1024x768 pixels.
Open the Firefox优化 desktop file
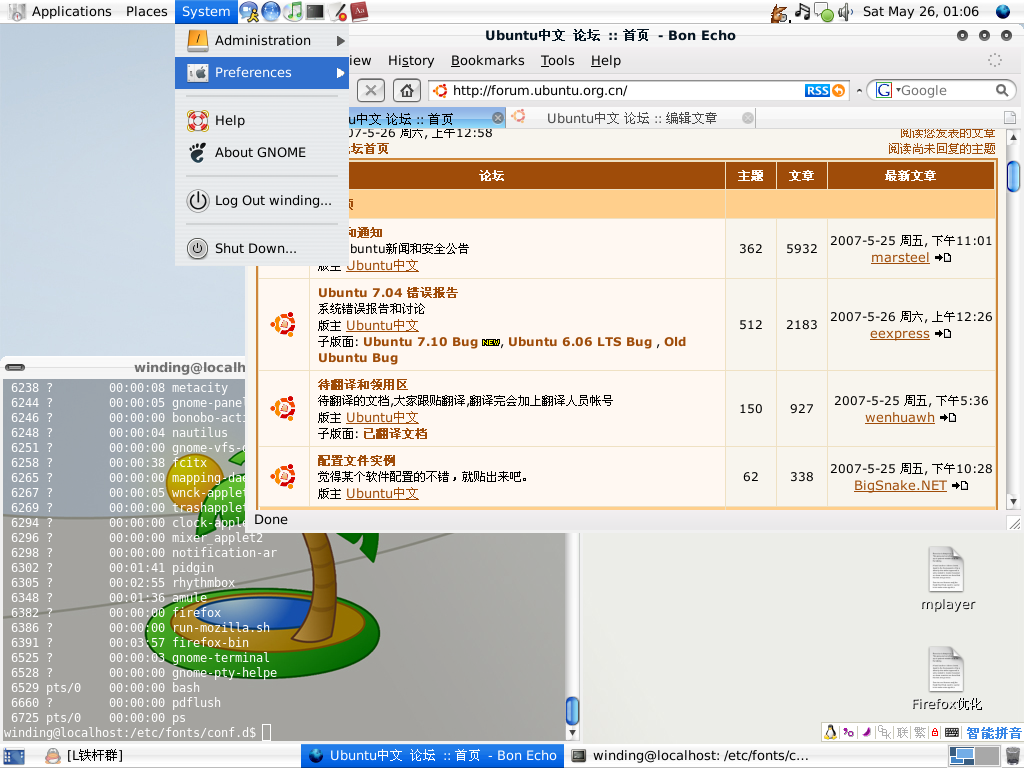point(947,679)
